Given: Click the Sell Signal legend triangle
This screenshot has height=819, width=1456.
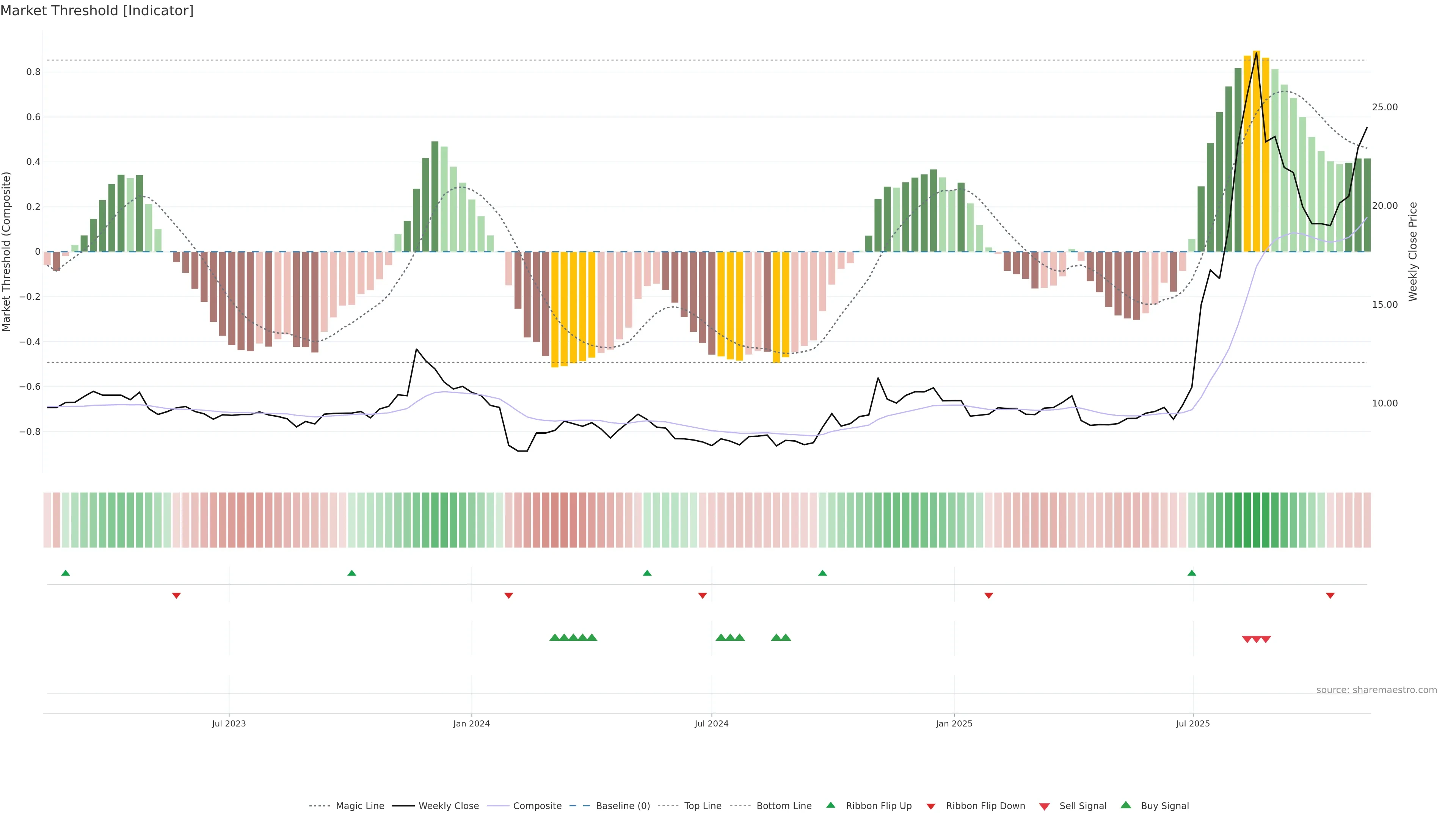Looking at the screenshot, I should point(1044,806).
